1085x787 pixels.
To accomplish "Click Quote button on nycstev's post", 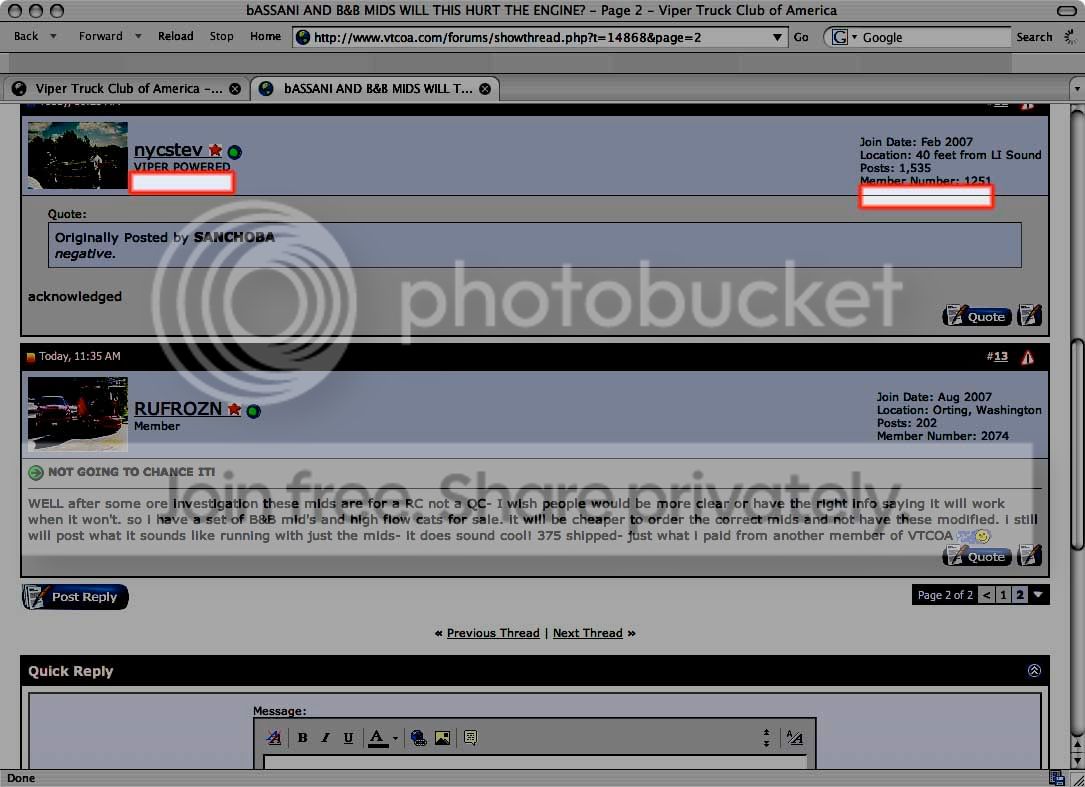I will [977, 316].
